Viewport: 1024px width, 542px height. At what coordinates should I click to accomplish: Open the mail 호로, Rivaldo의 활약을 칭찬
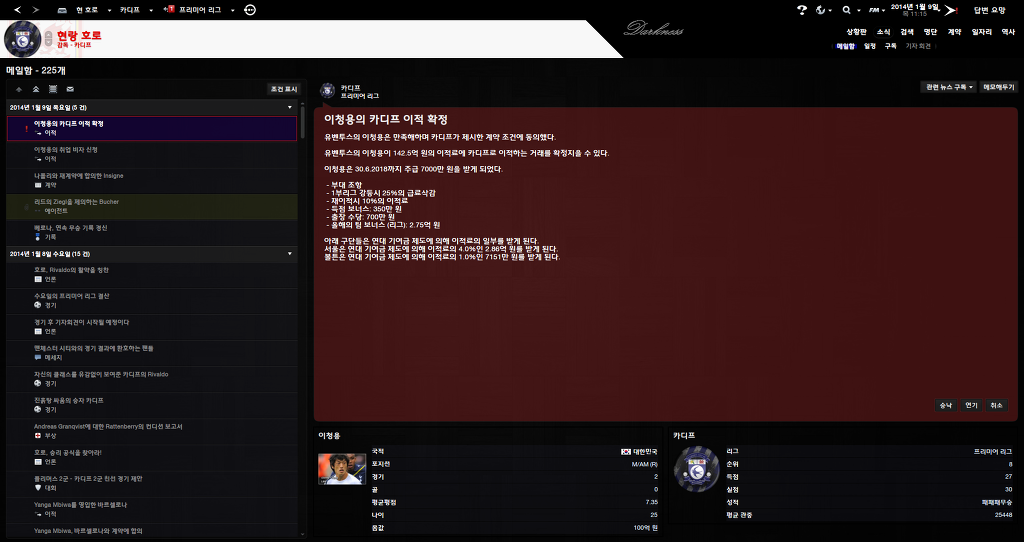152,274
